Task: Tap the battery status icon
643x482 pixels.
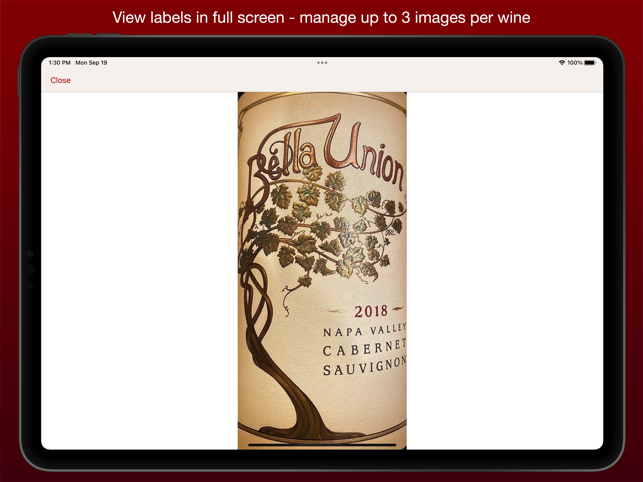Action: tap(590, 63)
